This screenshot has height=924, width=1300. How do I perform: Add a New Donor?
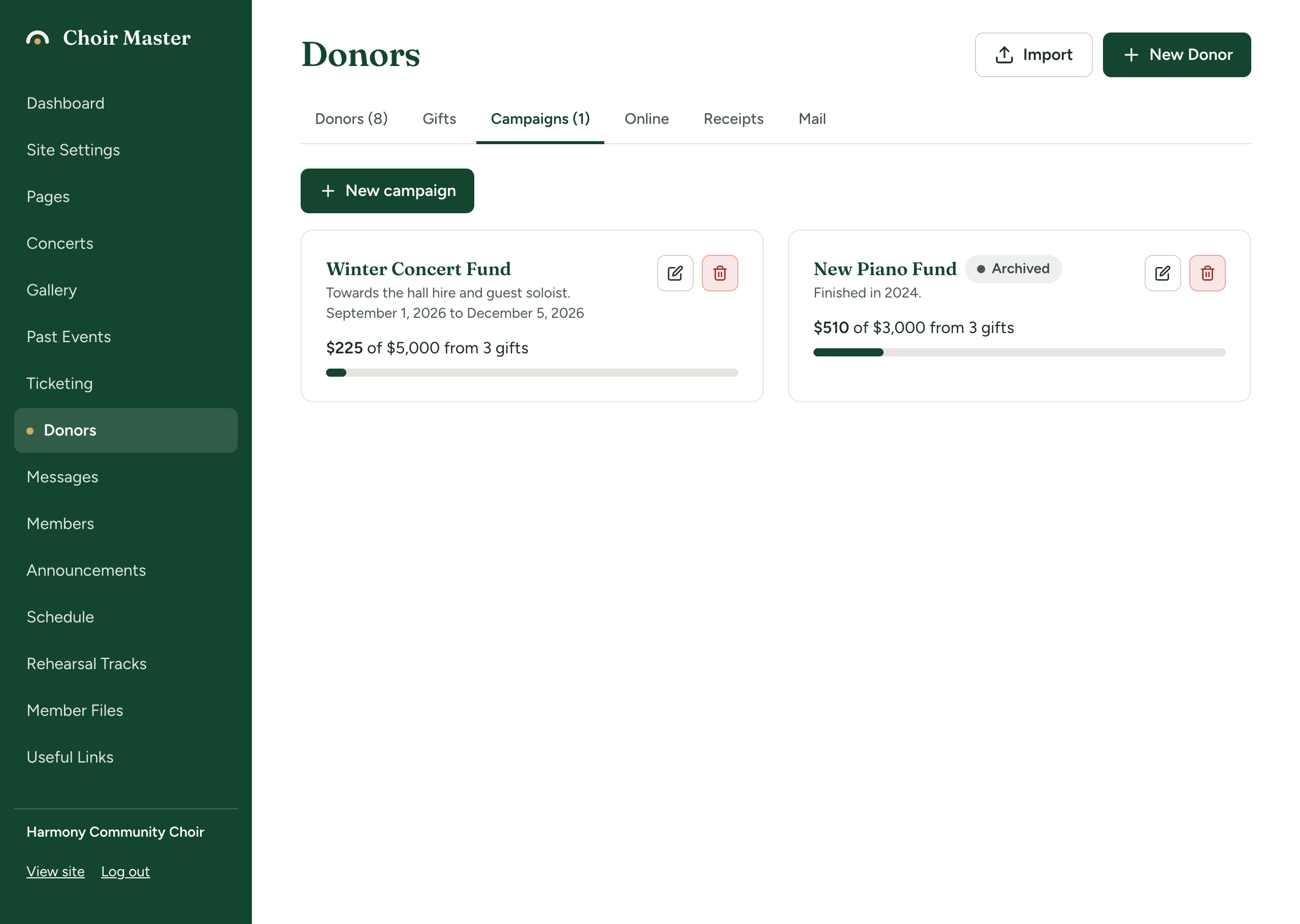(x=1176, y=55)
